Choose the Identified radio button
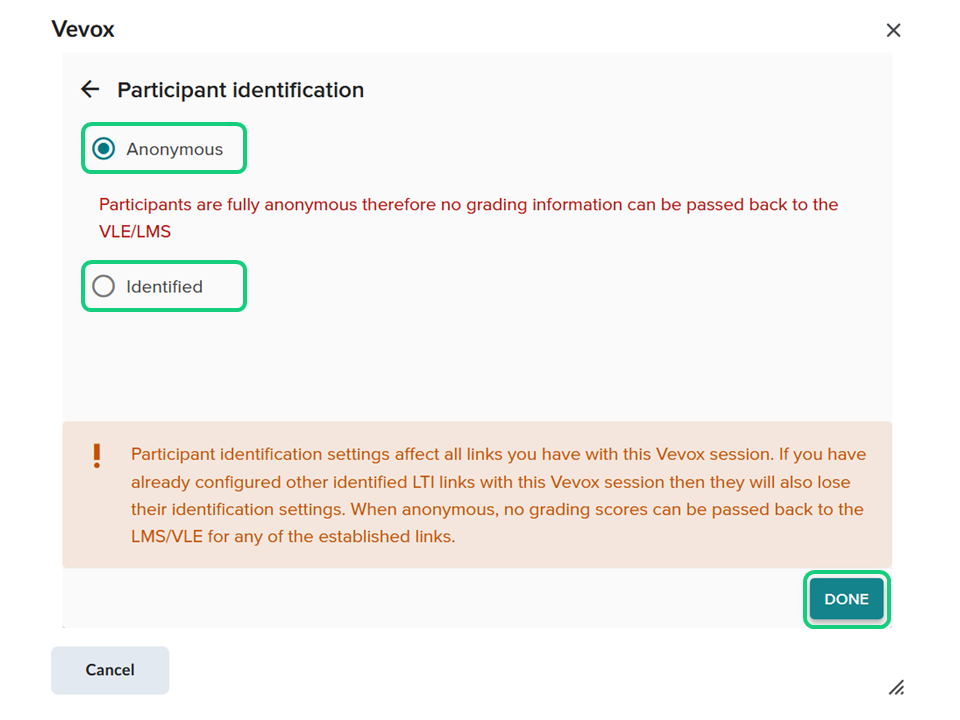The height and width of the screenshot is (720, 960). tap(103, 287)
